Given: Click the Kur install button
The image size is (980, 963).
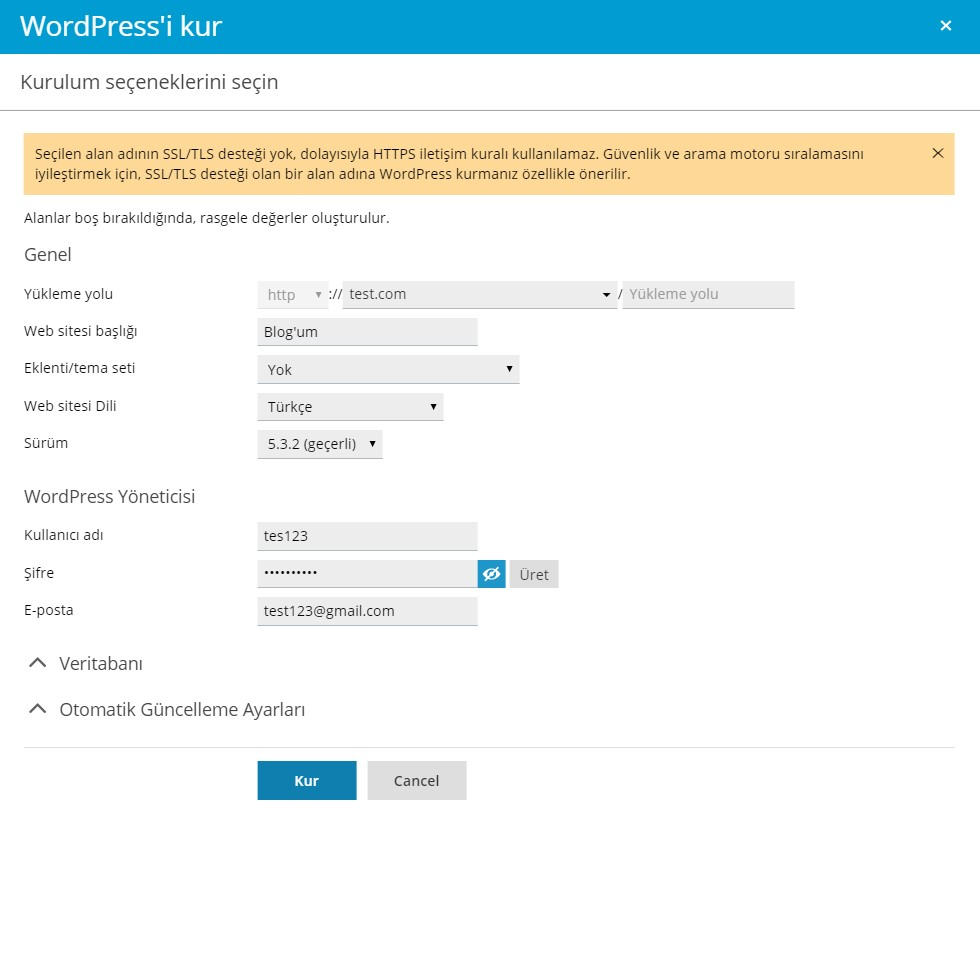Looking at the screenshot, I should pyautogui.click(x=307, y=781).
